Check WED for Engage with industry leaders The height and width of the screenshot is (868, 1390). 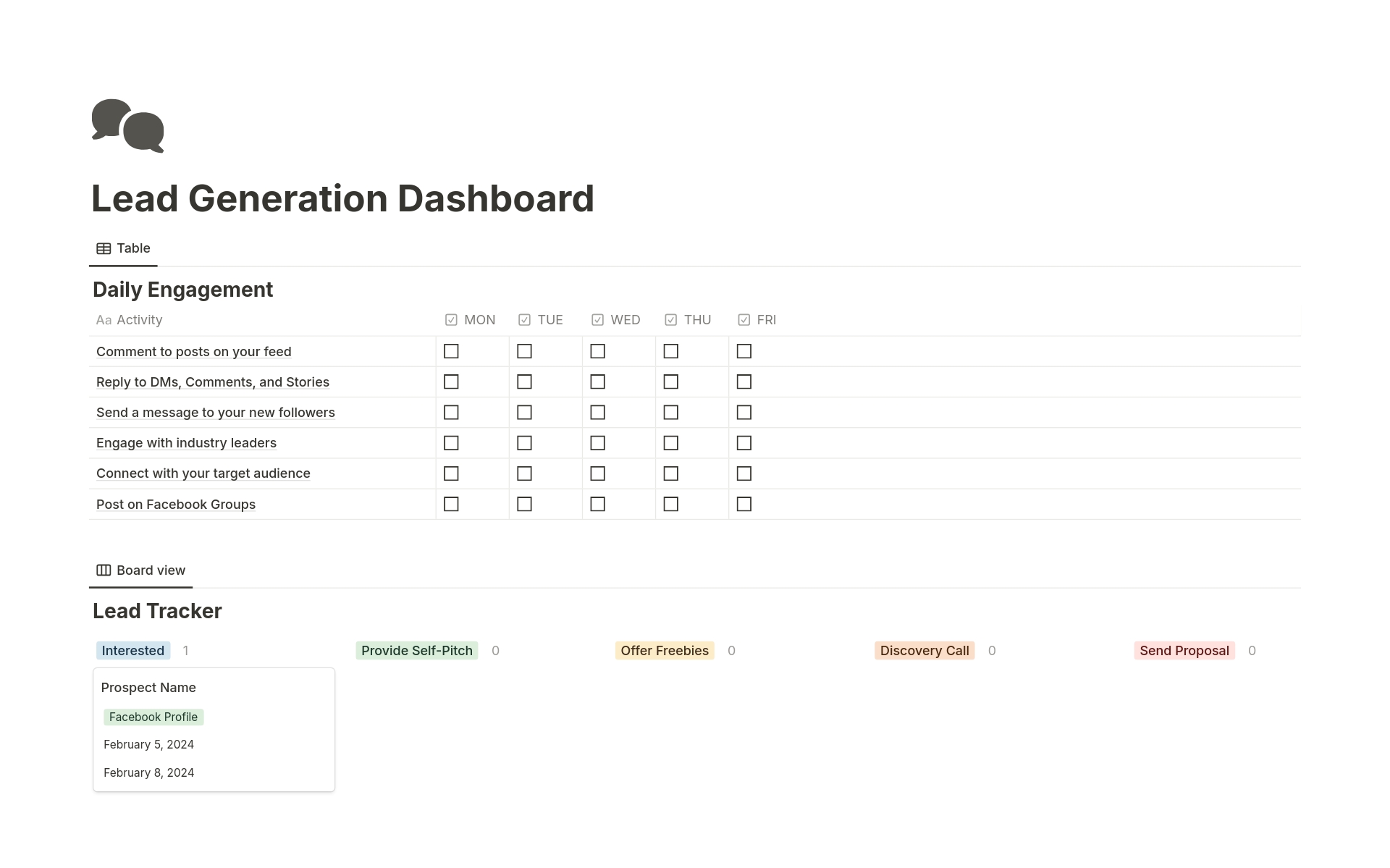coord(597,443)
